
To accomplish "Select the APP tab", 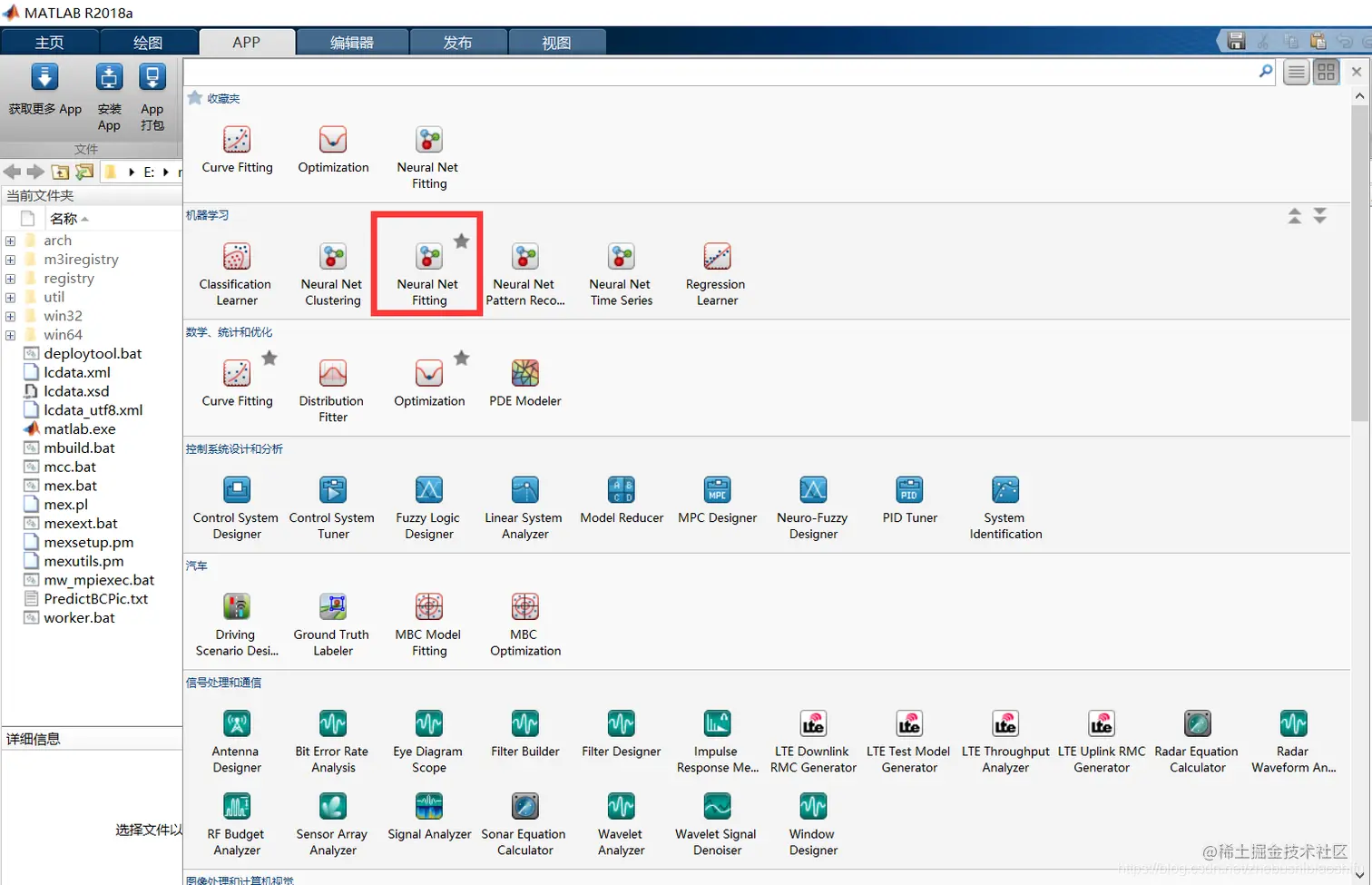I will pos(247,43).
